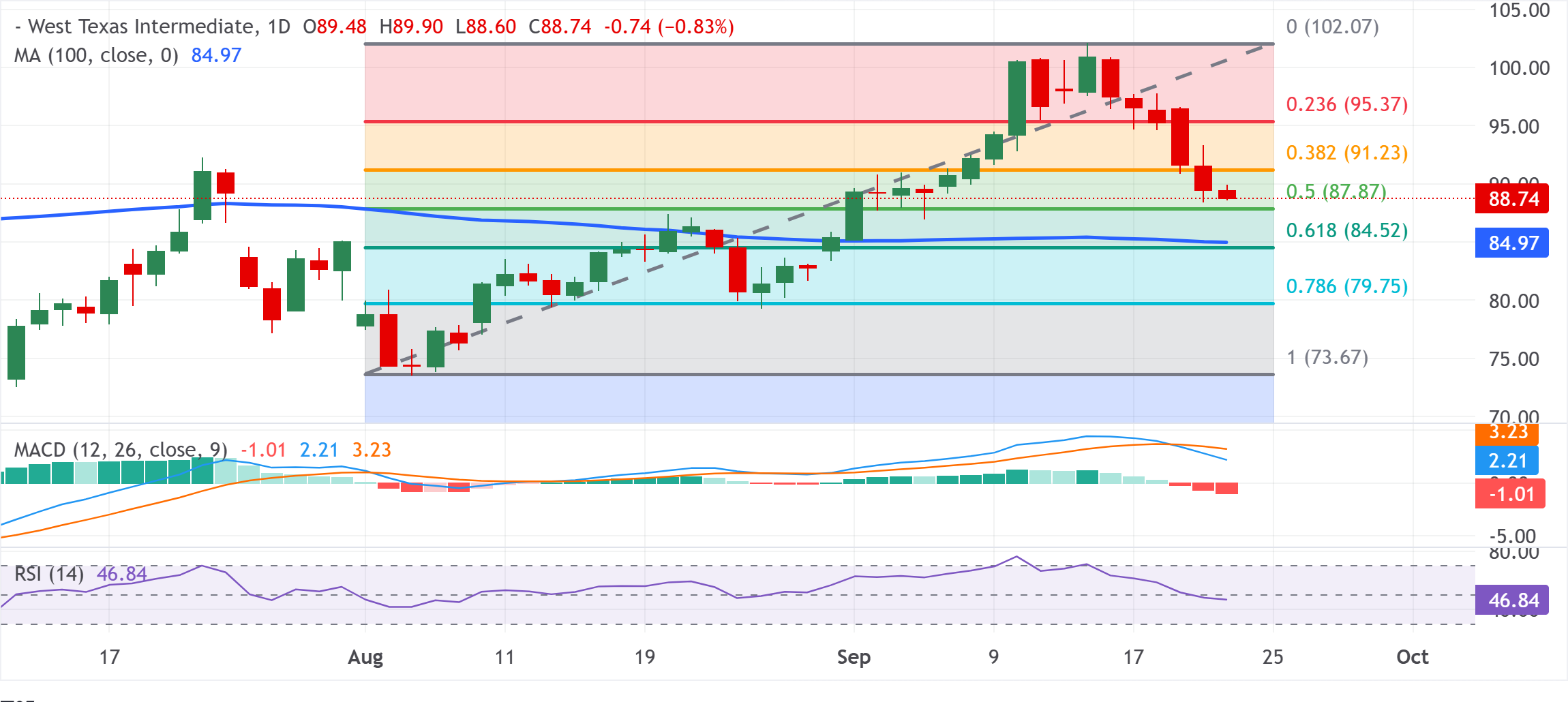The width and height of the screenshot is (1568, 702).
Task: Click the red current price tag 88.74
Action: (x=1512, y=199)
